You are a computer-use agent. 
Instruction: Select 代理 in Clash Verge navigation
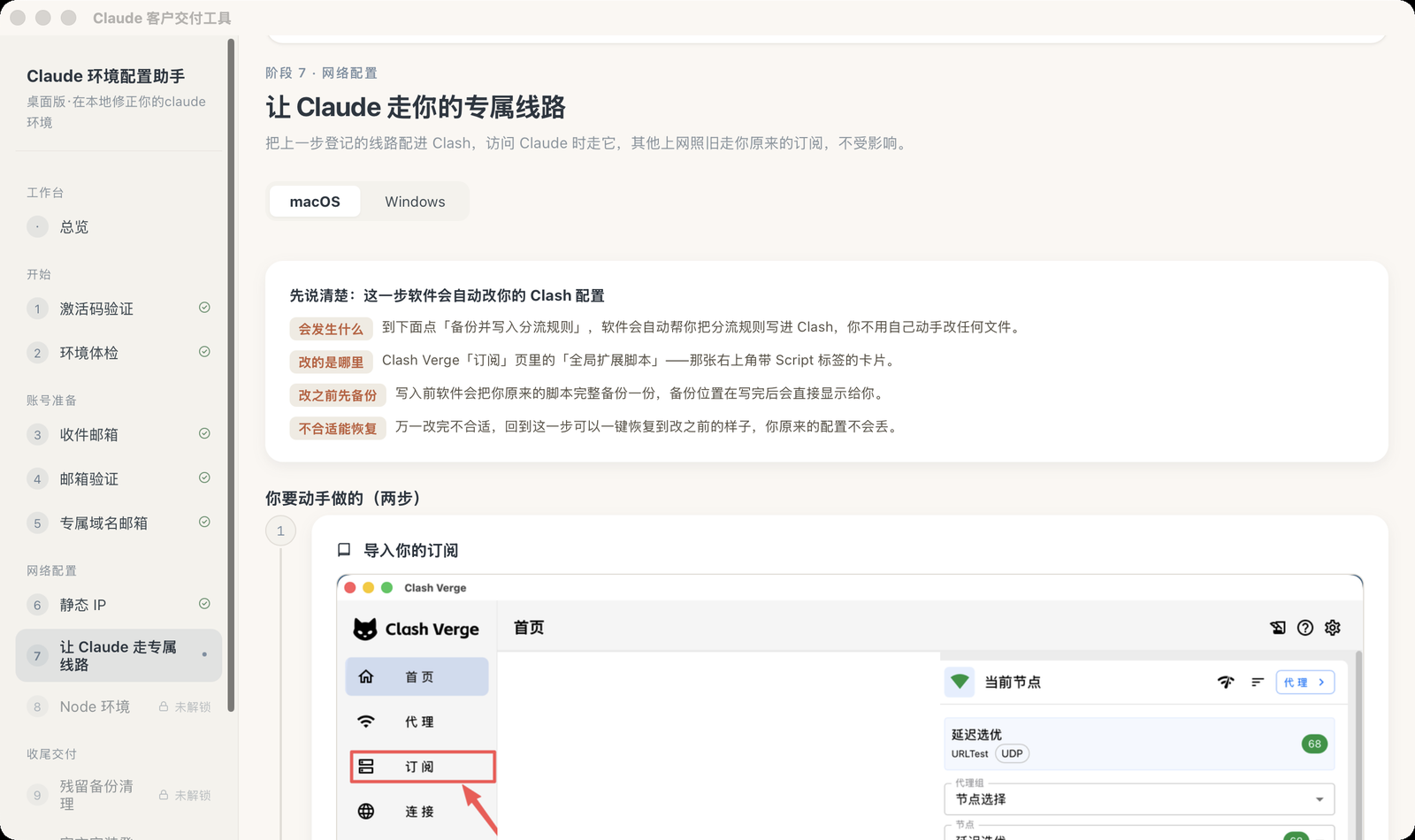(x=417, y=722)
